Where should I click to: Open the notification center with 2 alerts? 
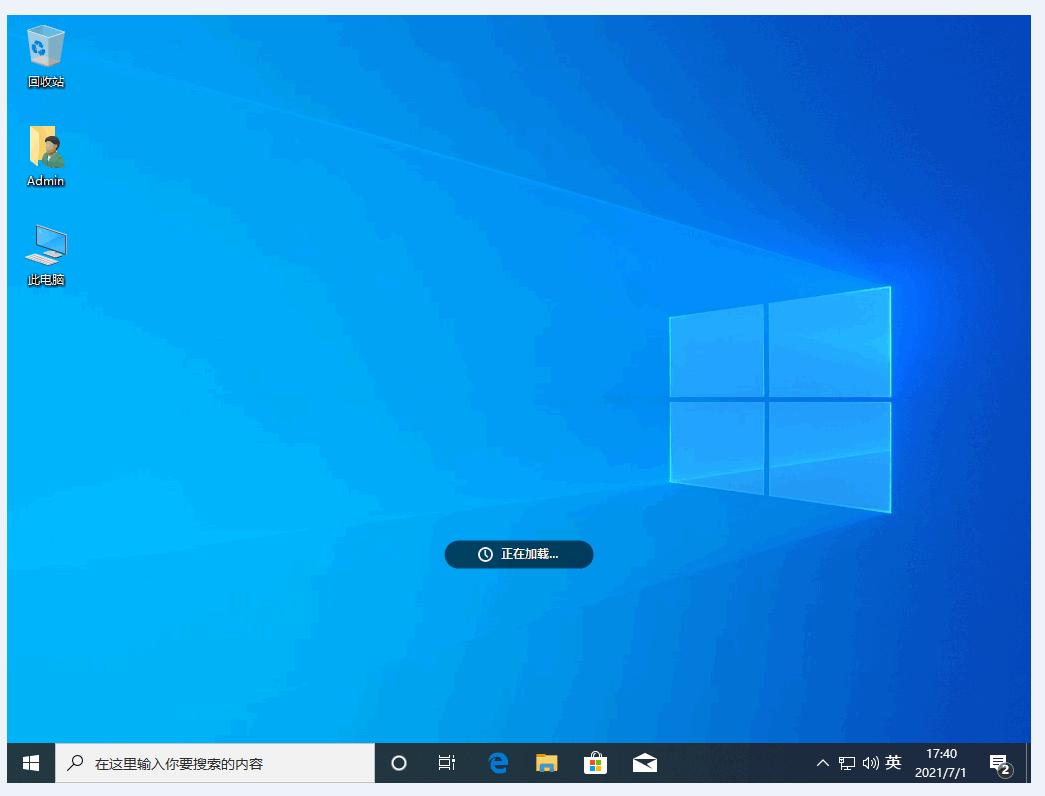(999, 764)
